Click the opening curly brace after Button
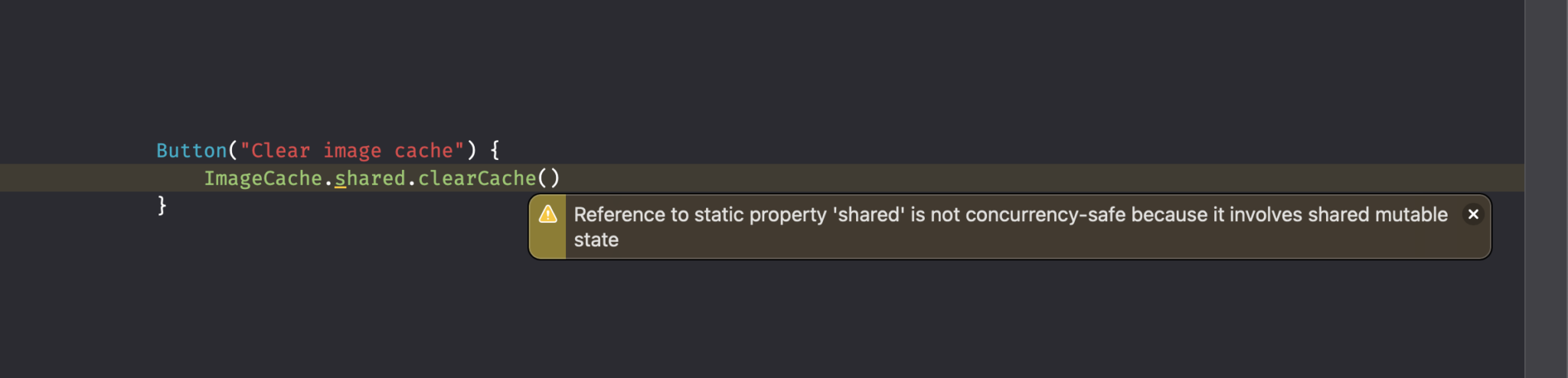The width and height of the screenshot is (1568, 378). [495, 151]
